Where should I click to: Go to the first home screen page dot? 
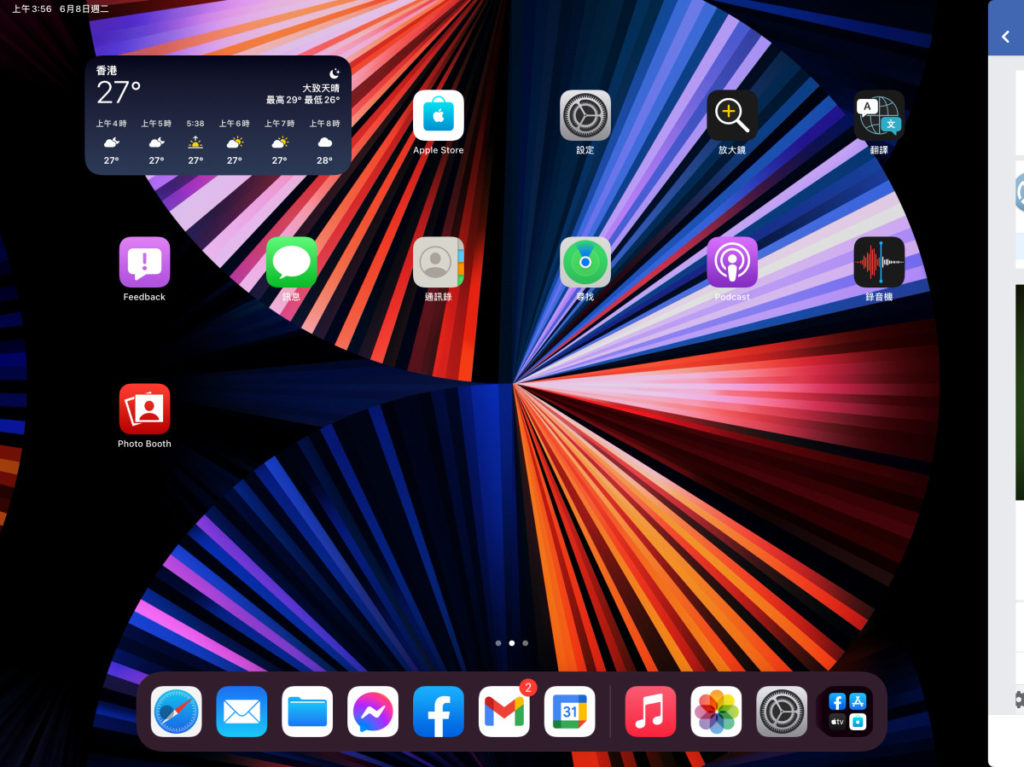coord(498,644)
